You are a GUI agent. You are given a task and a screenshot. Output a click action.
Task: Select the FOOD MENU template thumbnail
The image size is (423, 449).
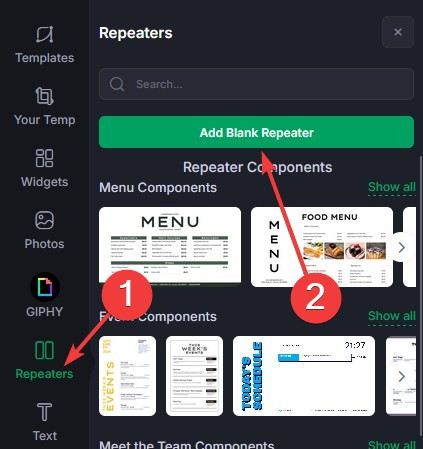coord(322,247)
